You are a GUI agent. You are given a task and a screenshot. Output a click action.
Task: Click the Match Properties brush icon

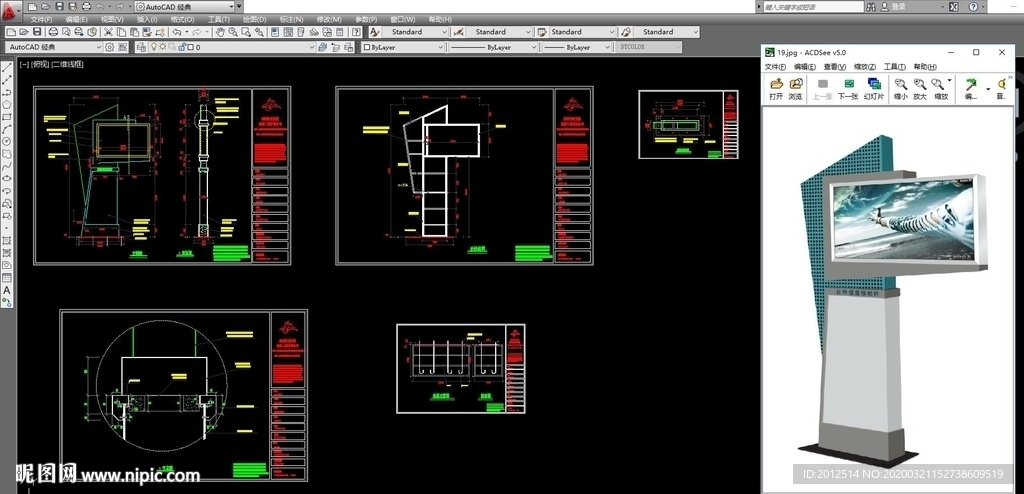coord(147,31)
